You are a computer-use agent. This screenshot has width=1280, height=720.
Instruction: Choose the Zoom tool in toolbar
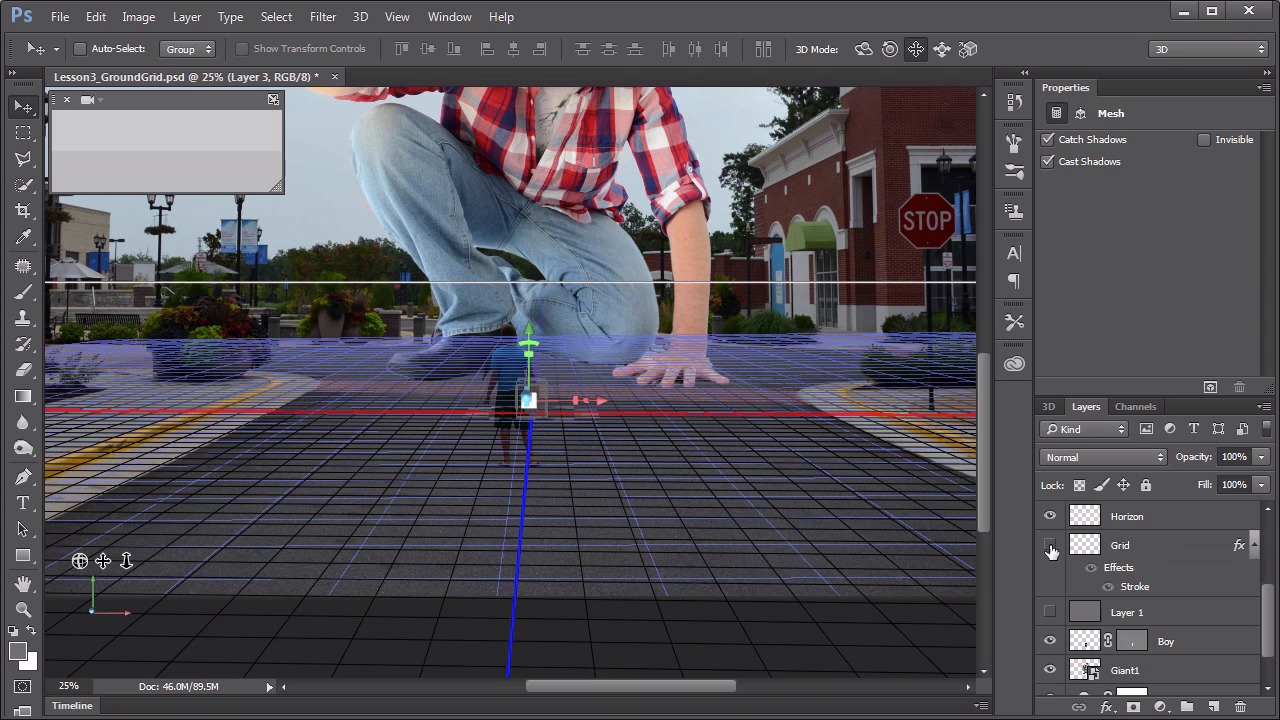click(23, 609)
